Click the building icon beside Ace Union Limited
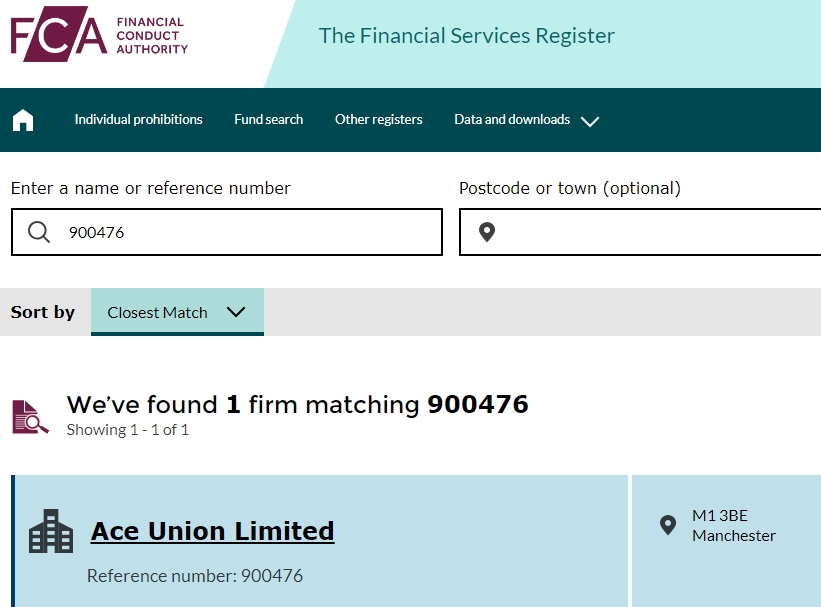The image size is (821, 607). [x=51, y=532]
